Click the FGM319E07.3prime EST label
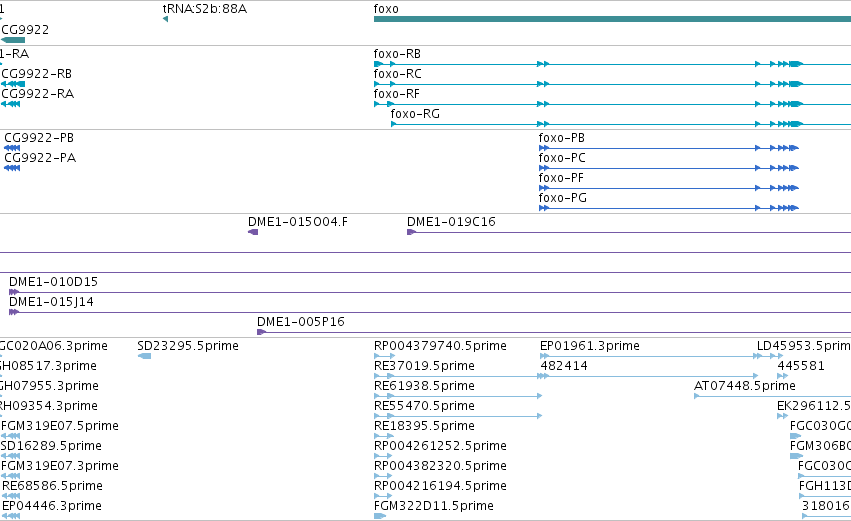The height and width of the screenshot is (521, 851). pos(60,466)
